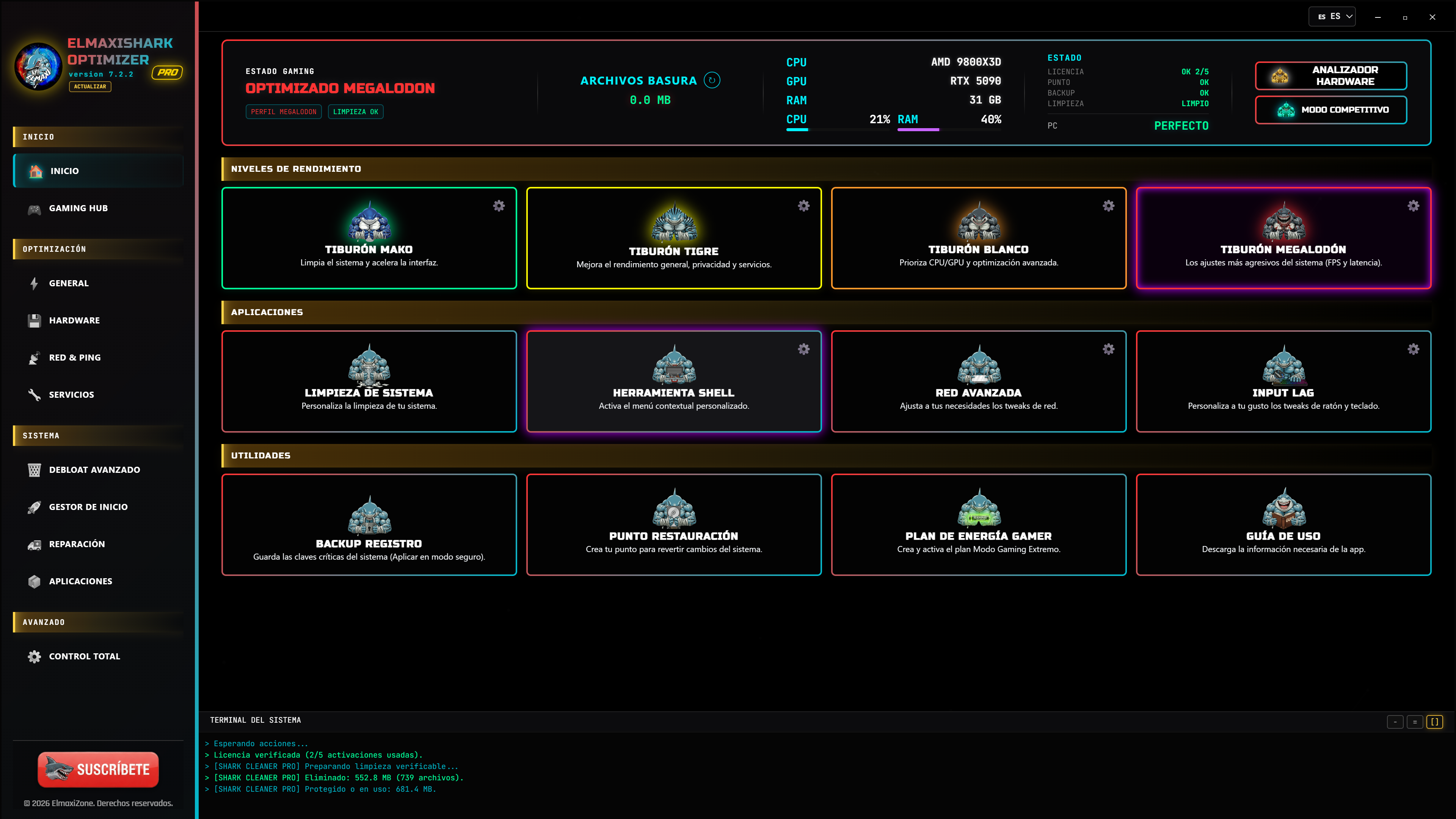The width and height of the screenshot is (1456, 819).
Task: Click the General lightning bolt icon
Action: coord(35,283)
